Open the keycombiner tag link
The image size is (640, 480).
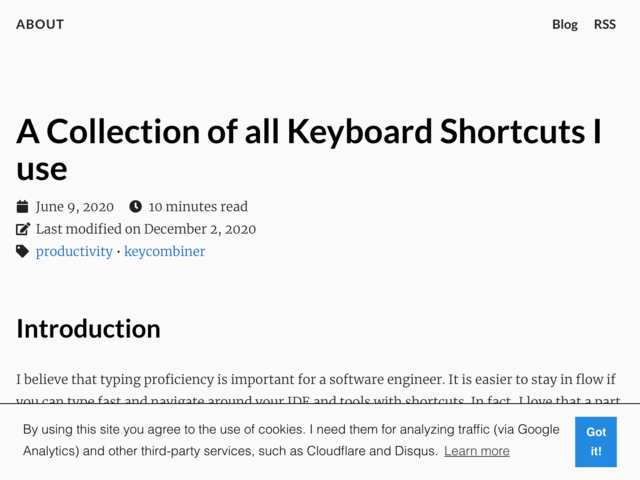pos(164,251)
